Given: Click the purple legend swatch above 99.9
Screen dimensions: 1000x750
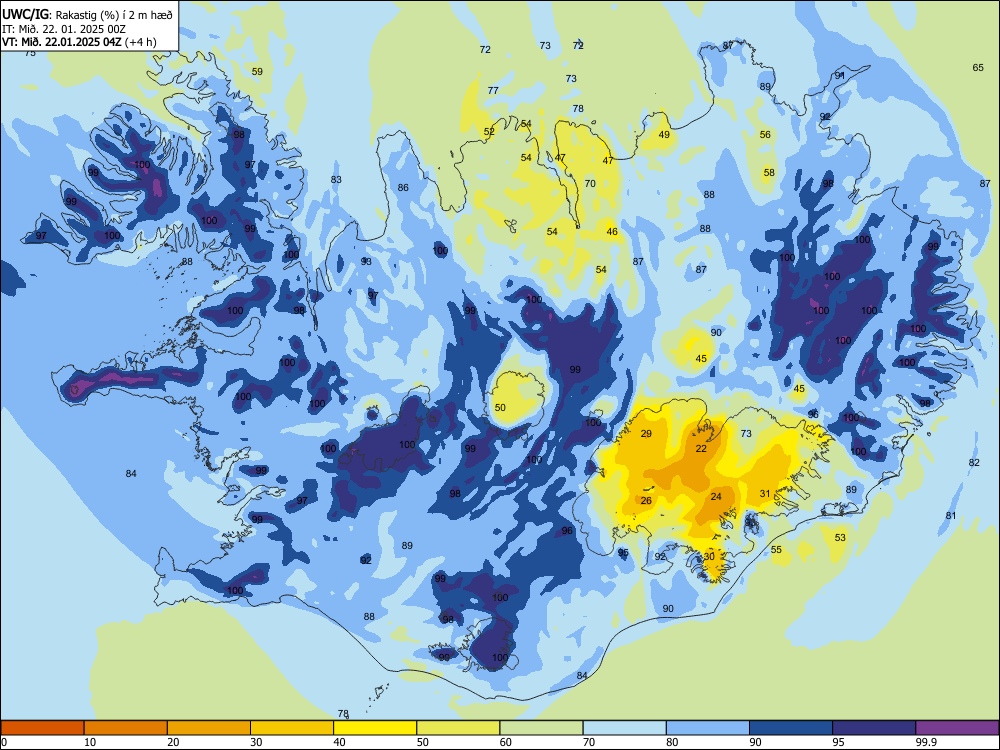Looking at the screenshot, I should [x=957, y=728].
